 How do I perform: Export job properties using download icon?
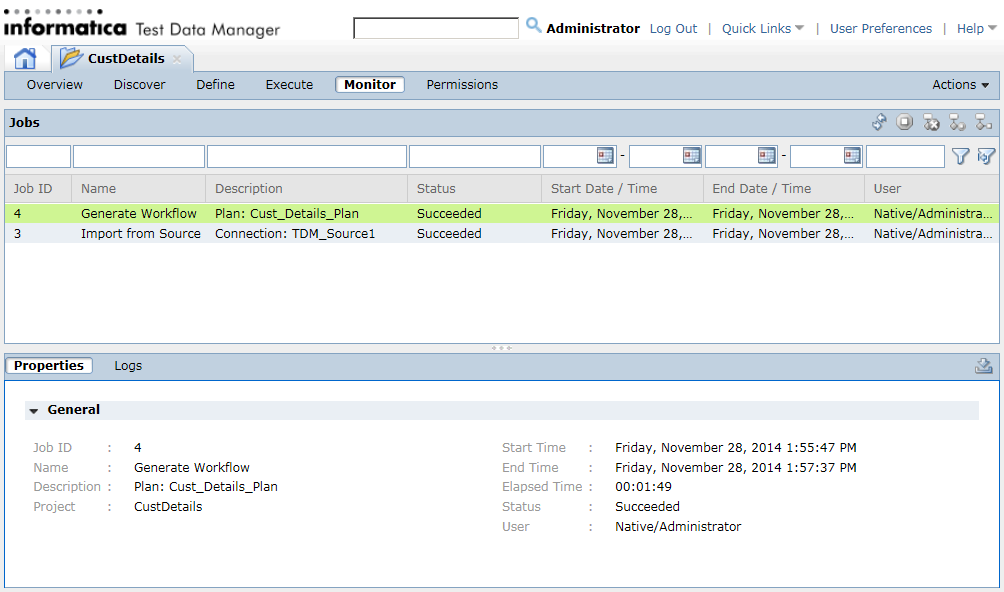point(984,365)
